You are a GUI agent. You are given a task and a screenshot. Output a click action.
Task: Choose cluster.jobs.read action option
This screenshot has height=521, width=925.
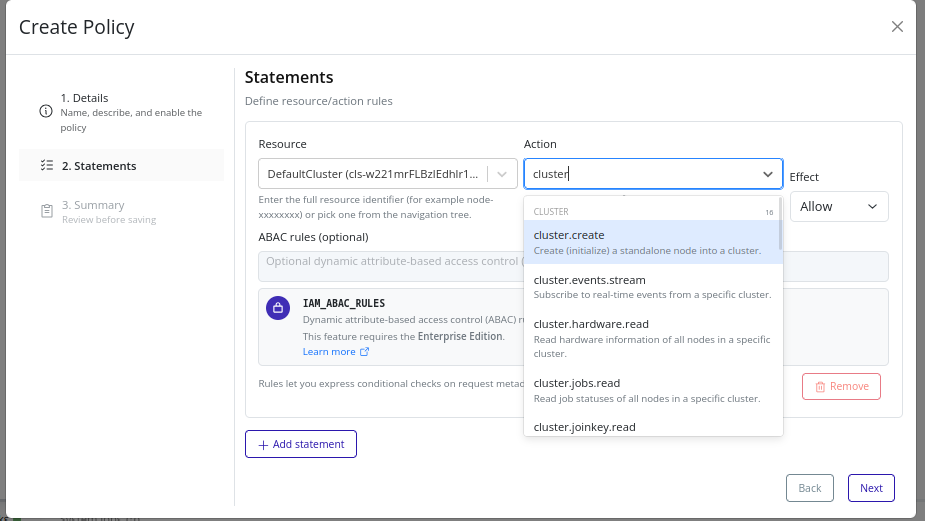coord(652,390)
